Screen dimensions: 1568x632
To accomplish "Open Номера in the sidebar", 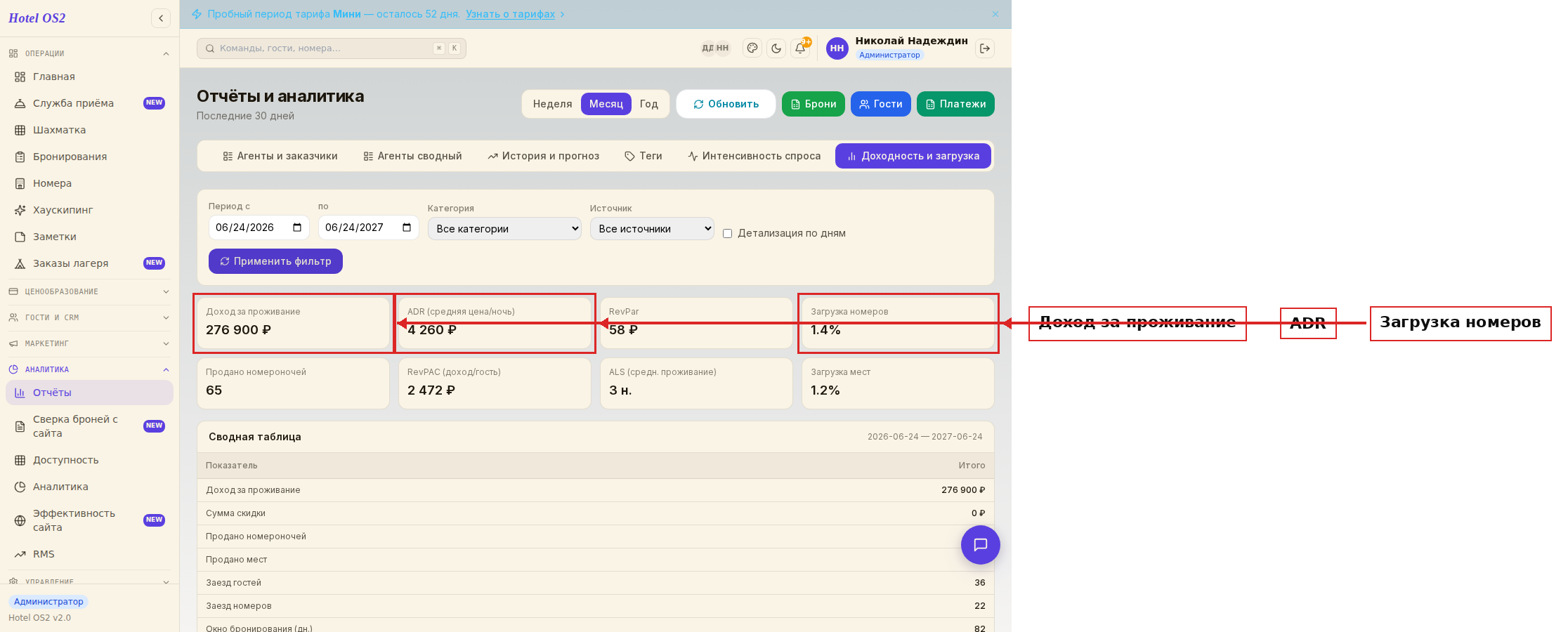I will 89,183.
